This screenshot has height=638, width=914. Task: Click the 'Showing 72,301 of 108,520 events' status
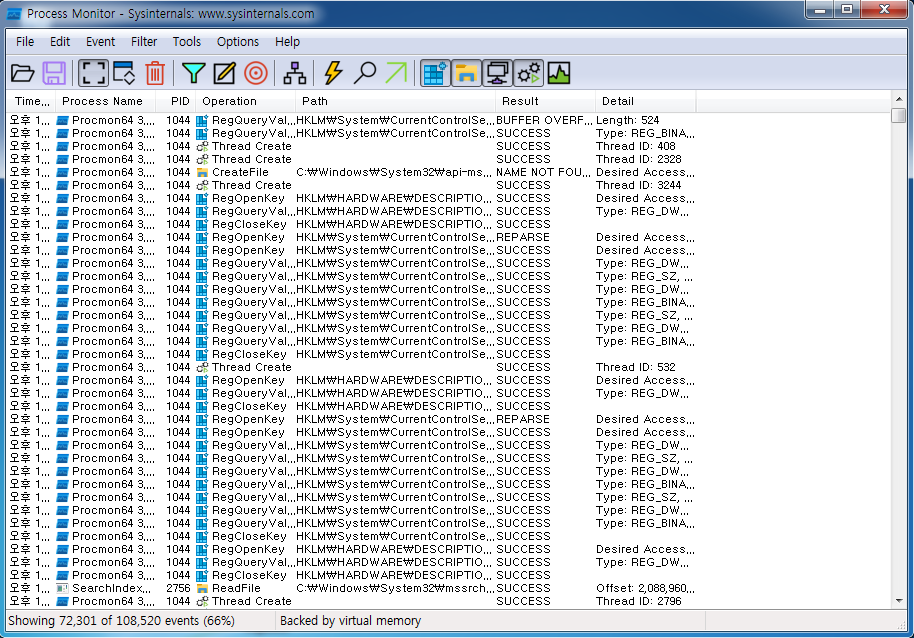pos(121,621)
